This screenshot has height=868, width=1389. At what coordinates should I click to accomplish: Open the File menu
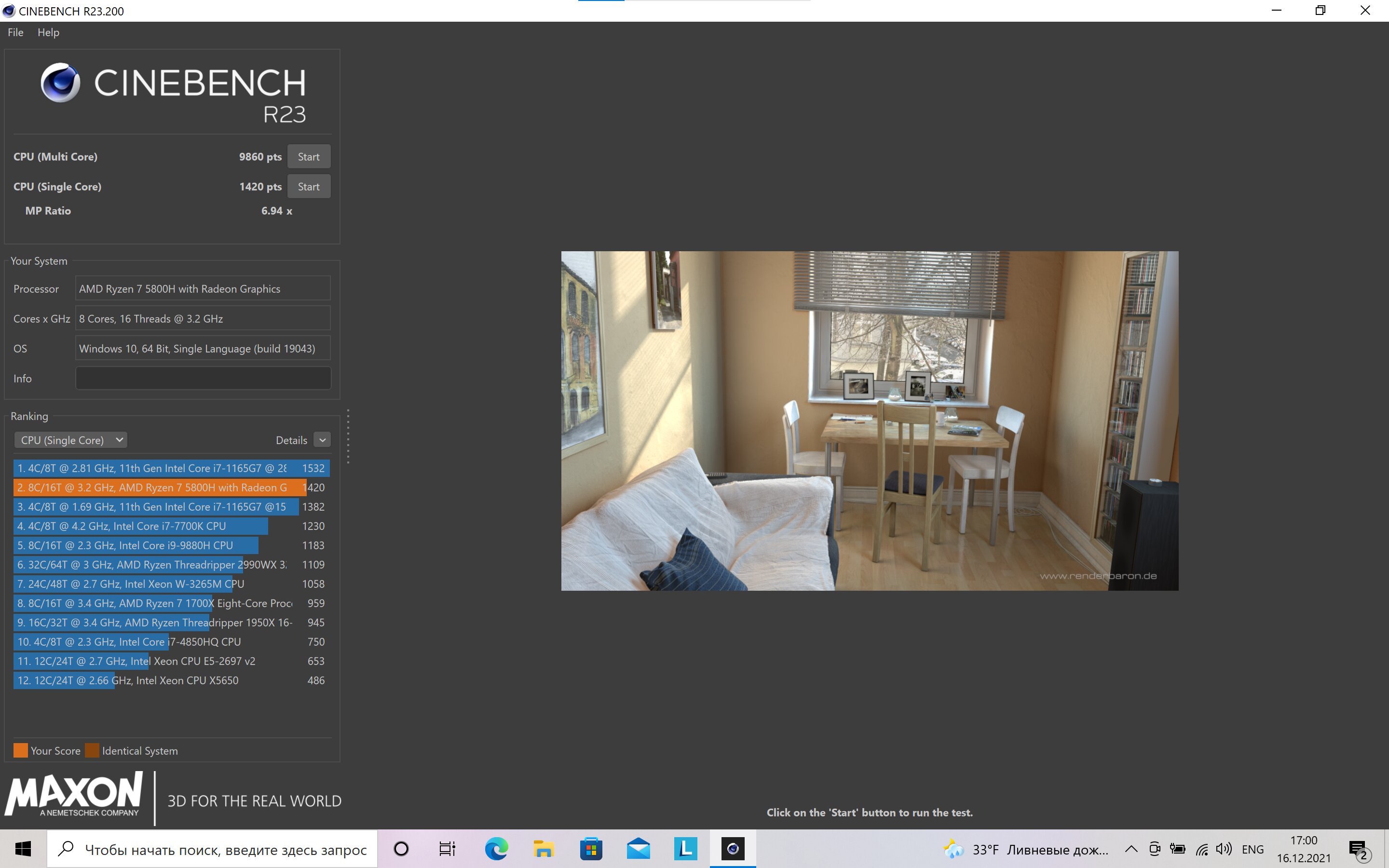(x=15, y=32)
